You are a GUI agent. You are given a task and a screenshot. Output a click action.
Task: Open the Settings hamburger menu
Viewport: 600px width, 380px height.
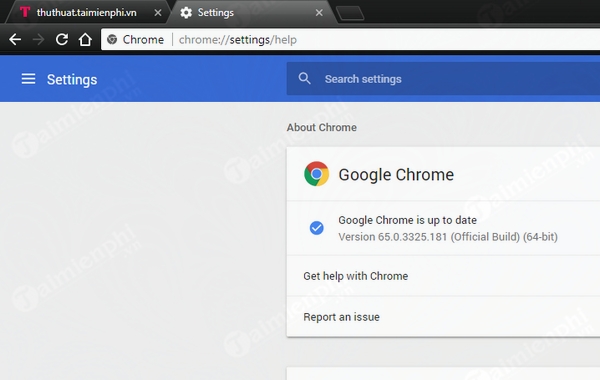[28, 79]
